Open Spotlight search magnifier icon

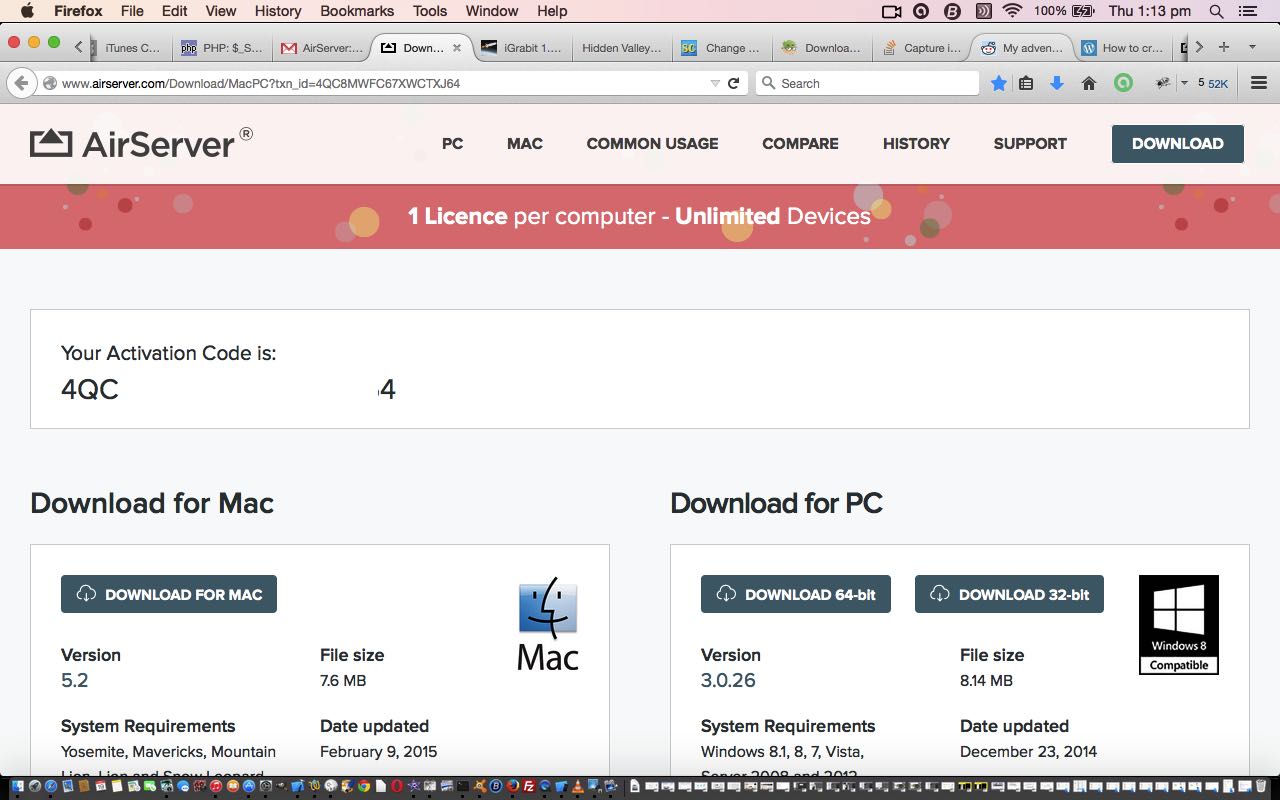click(x=1216, y=11)
